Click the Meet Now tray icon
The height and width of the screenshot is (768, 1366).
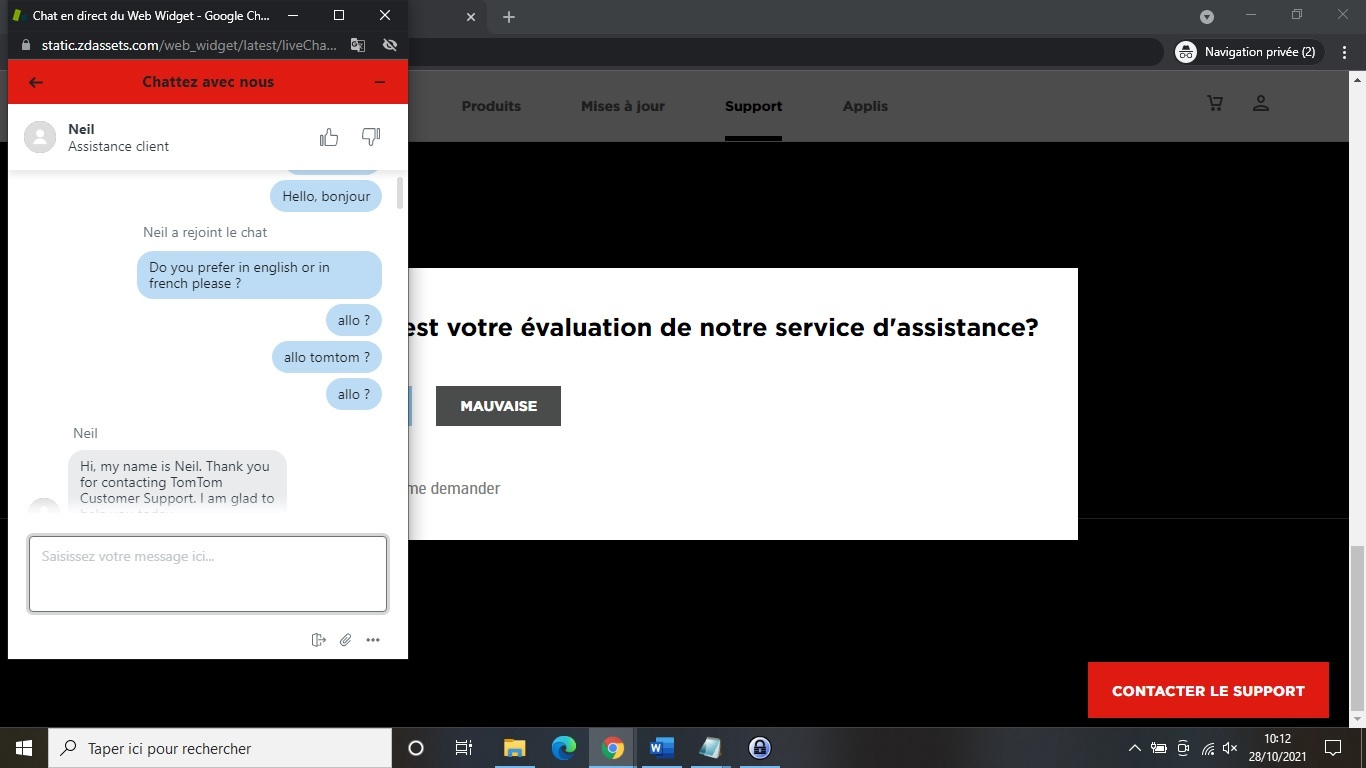tap(1183, 748)
